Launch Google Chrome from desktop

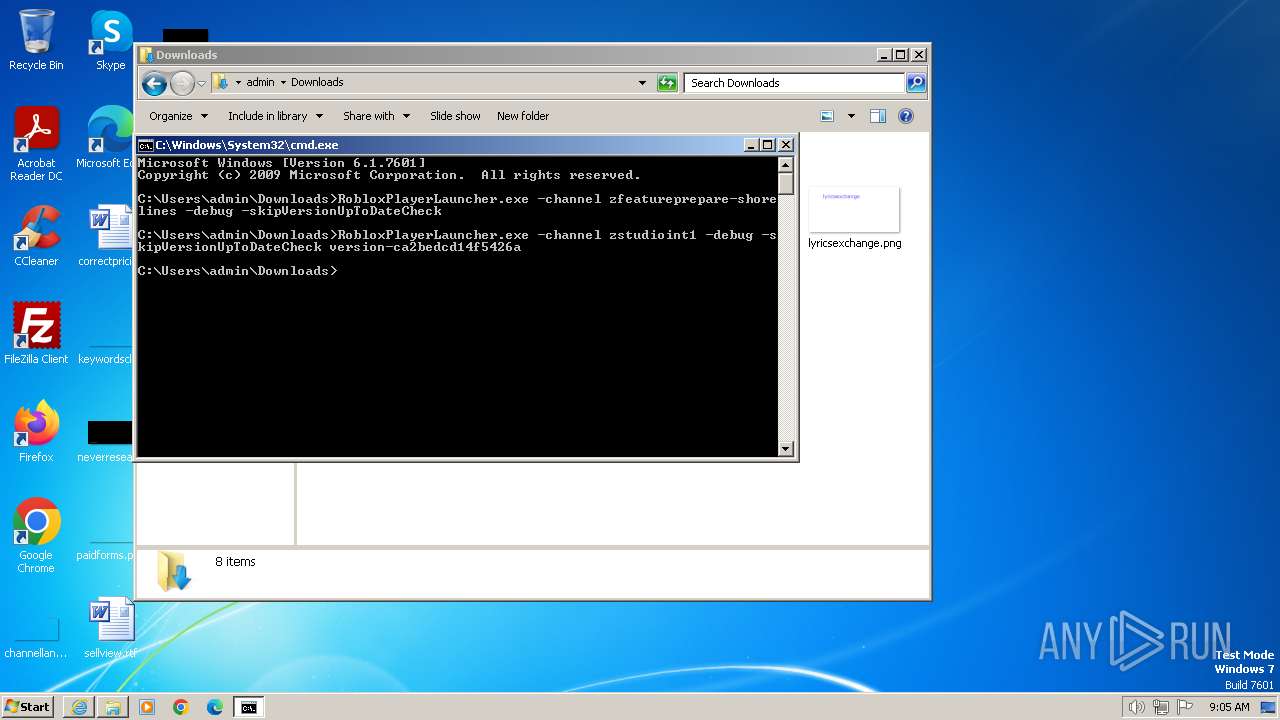click(36, 536)
